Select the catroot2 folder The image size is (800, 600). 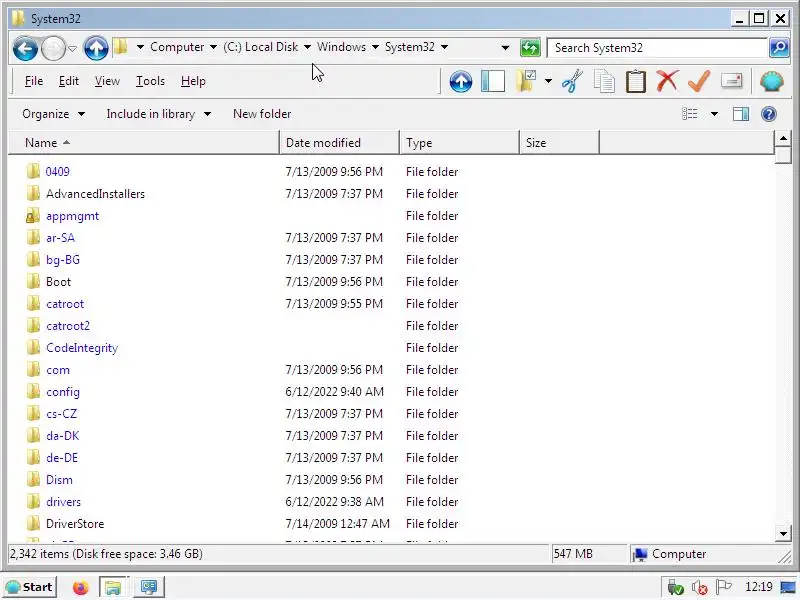[68, 326]
